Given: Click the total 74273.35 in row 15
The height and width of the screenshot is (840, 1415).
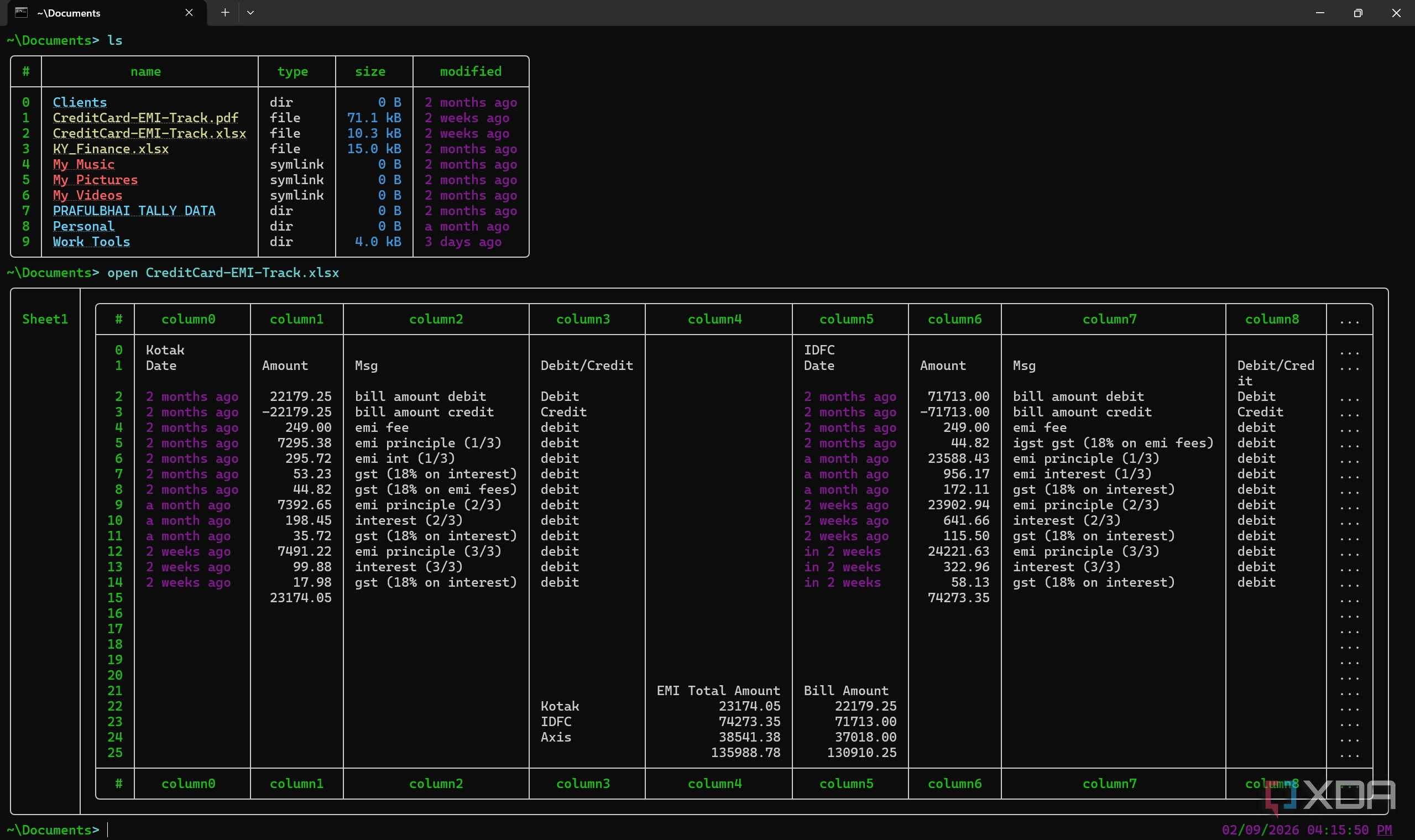Looking at the screenshot, I should [x=958, y=598].
